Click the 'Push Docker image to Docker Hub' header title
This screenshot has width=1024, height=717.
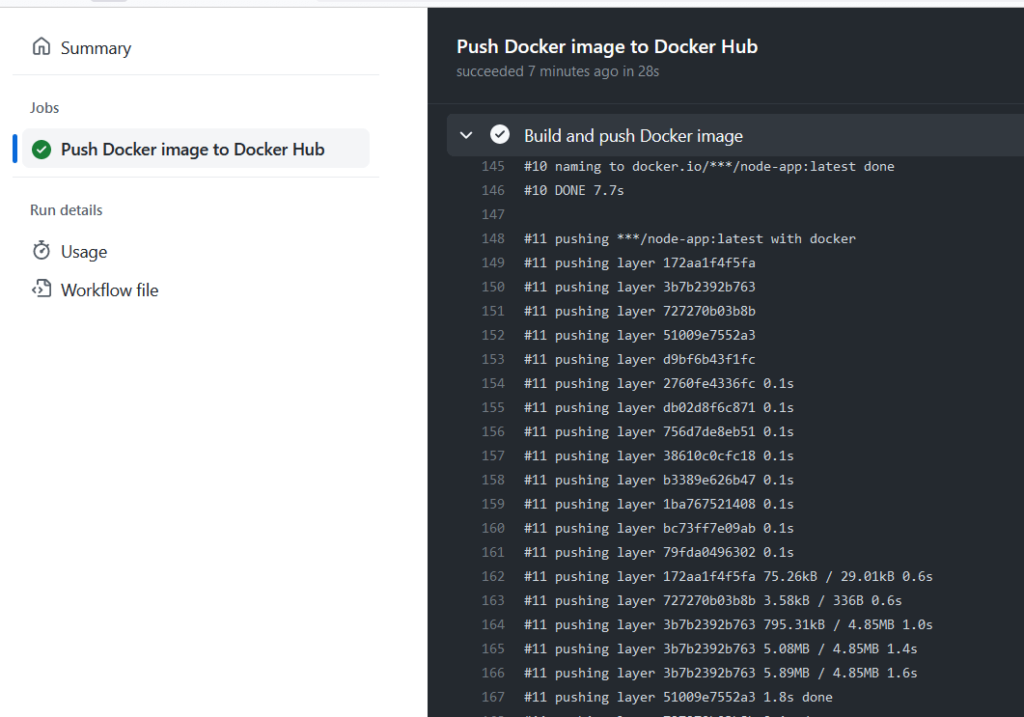[607, 46]
